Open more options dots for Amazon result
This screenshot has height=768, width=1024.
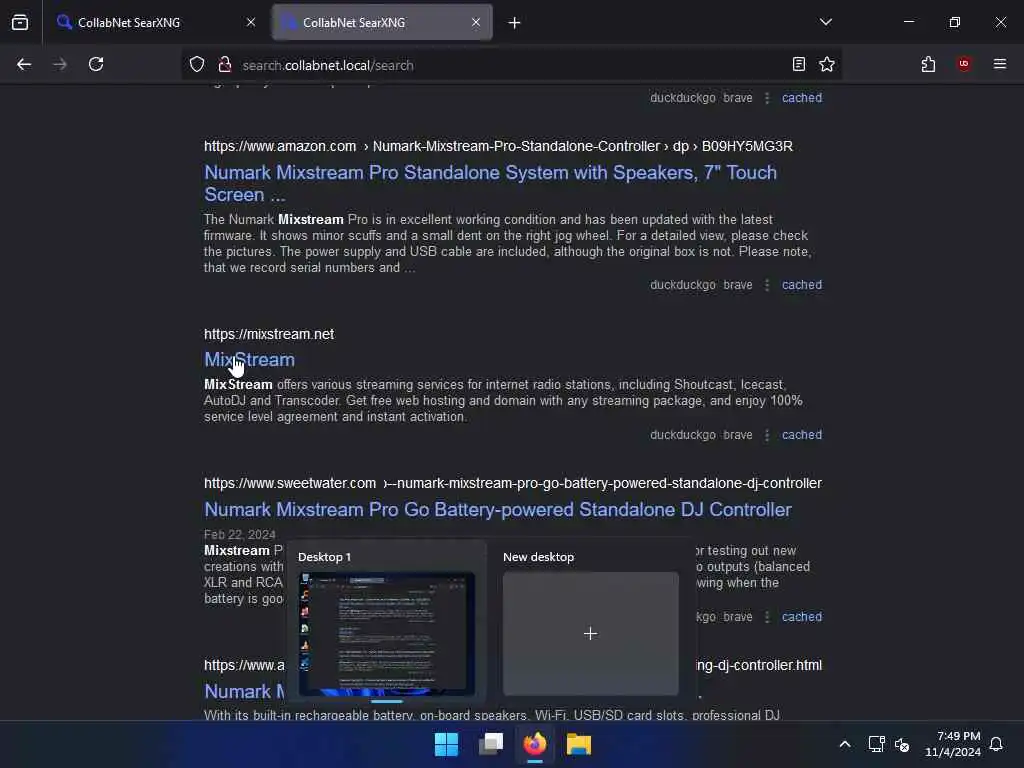coord(767,285)
